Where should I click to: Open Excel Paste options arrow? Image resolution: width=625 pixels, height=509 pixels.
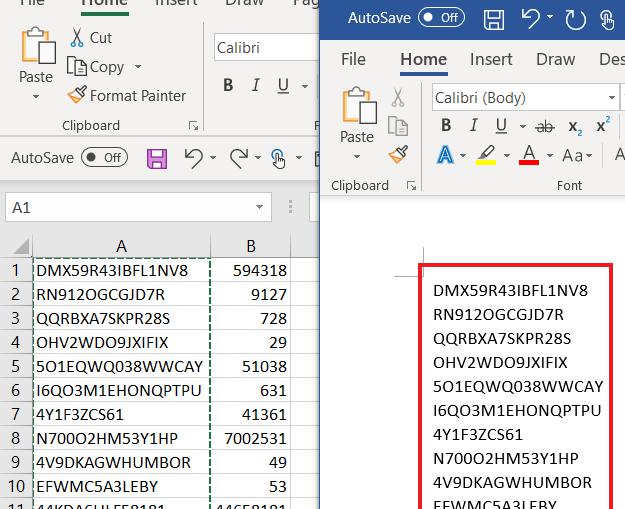pos(36,97)
